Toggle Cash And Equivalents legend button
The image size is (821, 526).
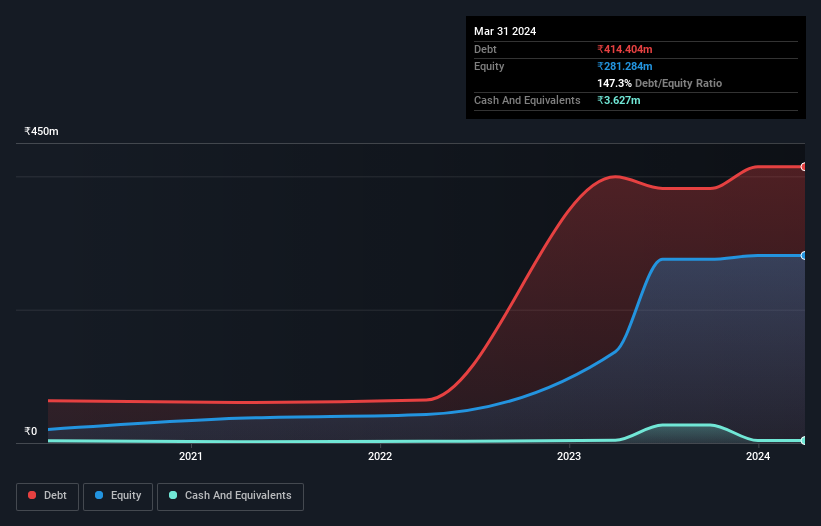pyautogui.click(x=230, y=496)
